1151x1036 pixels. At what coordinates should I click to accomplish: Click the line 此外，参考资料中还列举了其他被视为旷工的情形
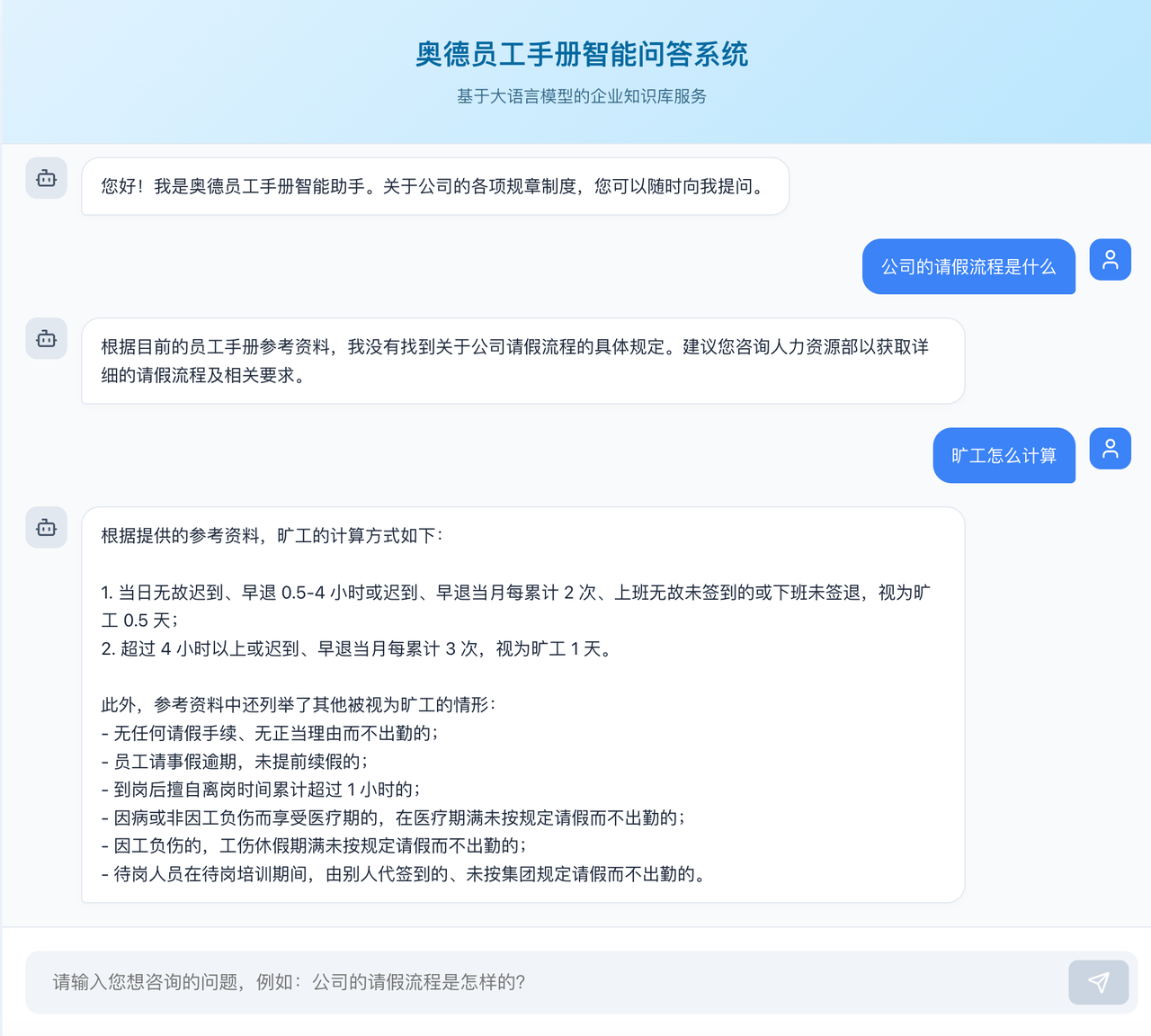(x=299, y=705)
